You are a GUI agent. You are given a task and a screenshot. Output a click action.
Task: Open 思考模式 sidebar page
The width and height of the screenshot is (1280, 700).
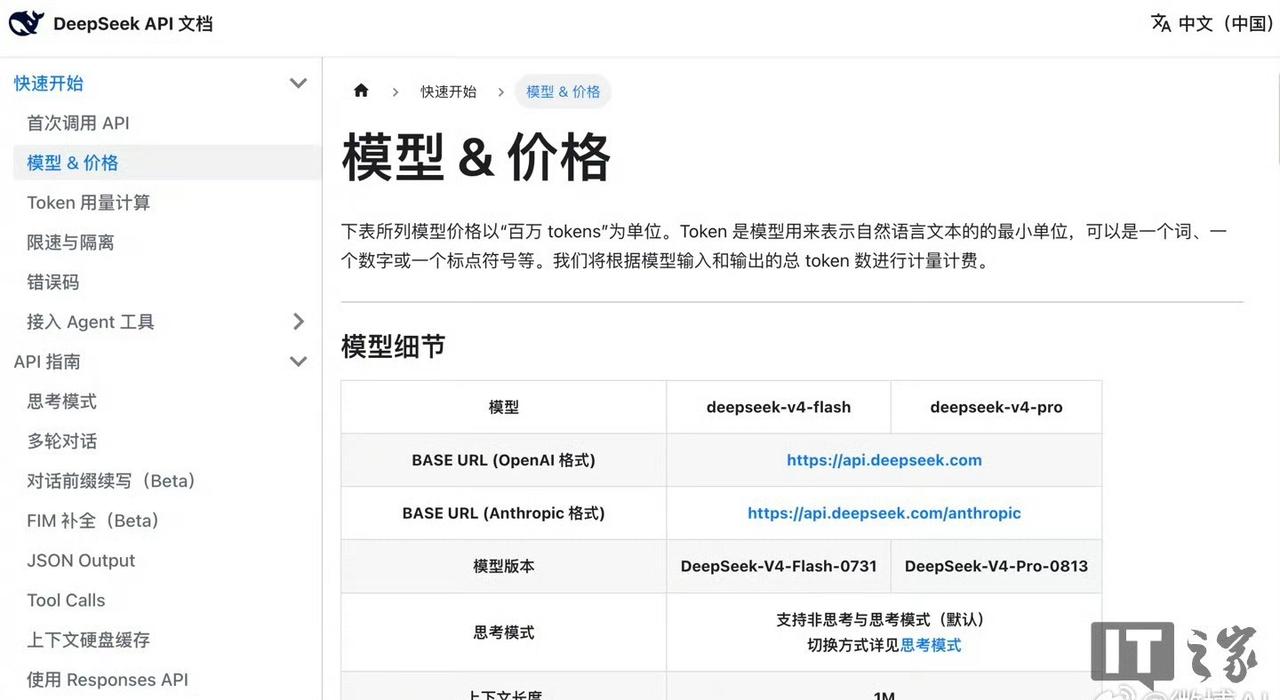[x=62, y=402]
